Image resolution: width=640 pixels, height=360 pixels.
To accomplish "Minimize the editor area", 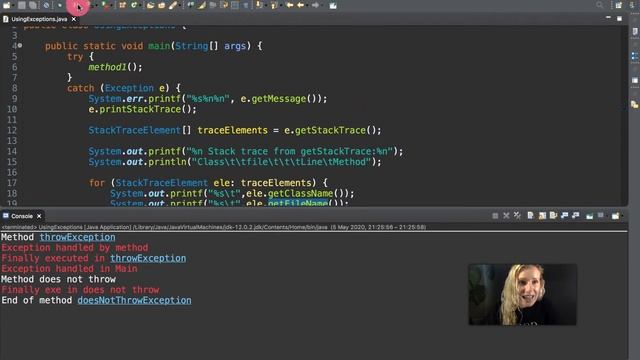I will (x=608, y=18).
